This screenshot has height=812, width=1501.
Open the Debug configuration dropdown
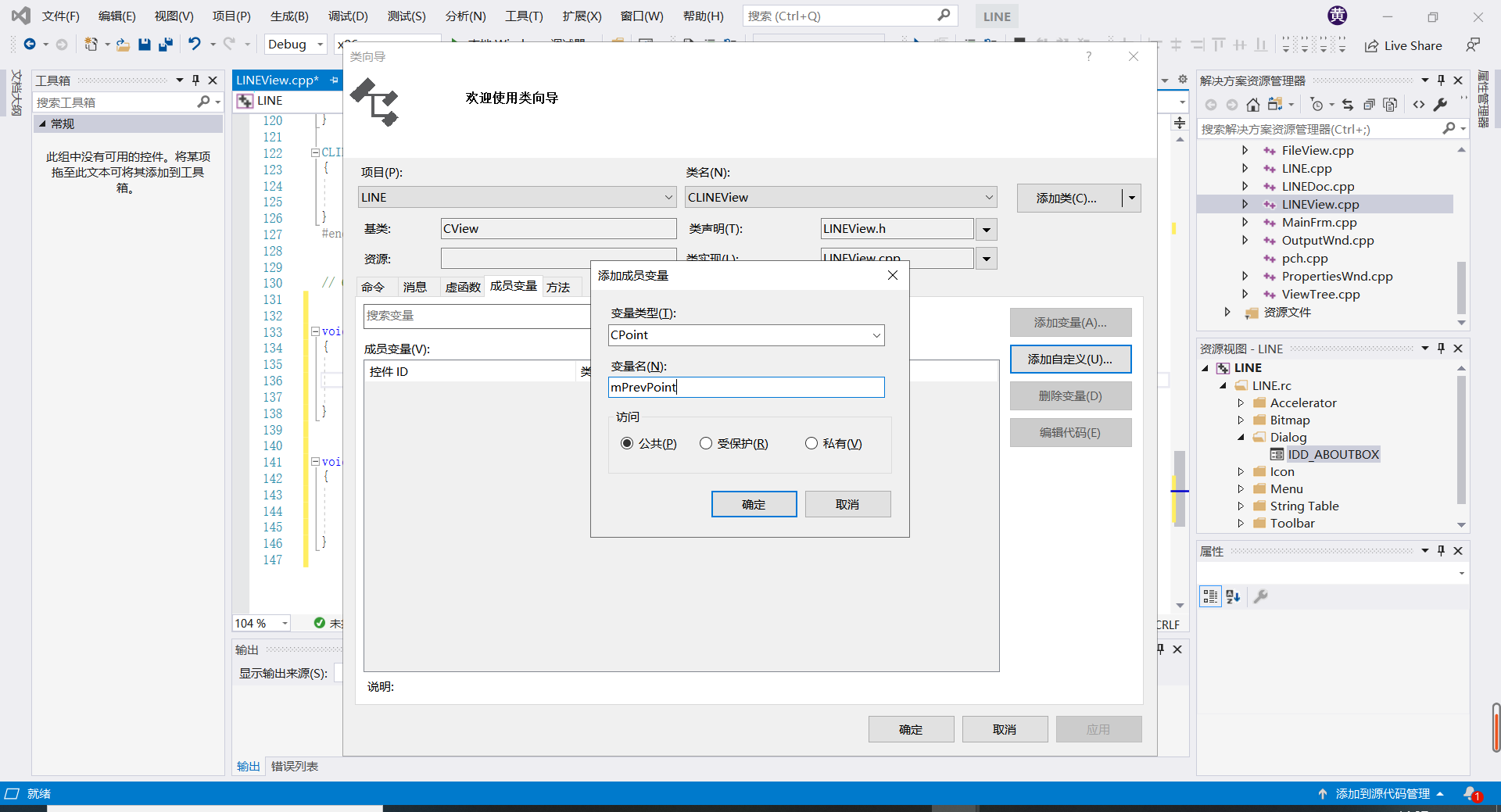pos(319,45)
